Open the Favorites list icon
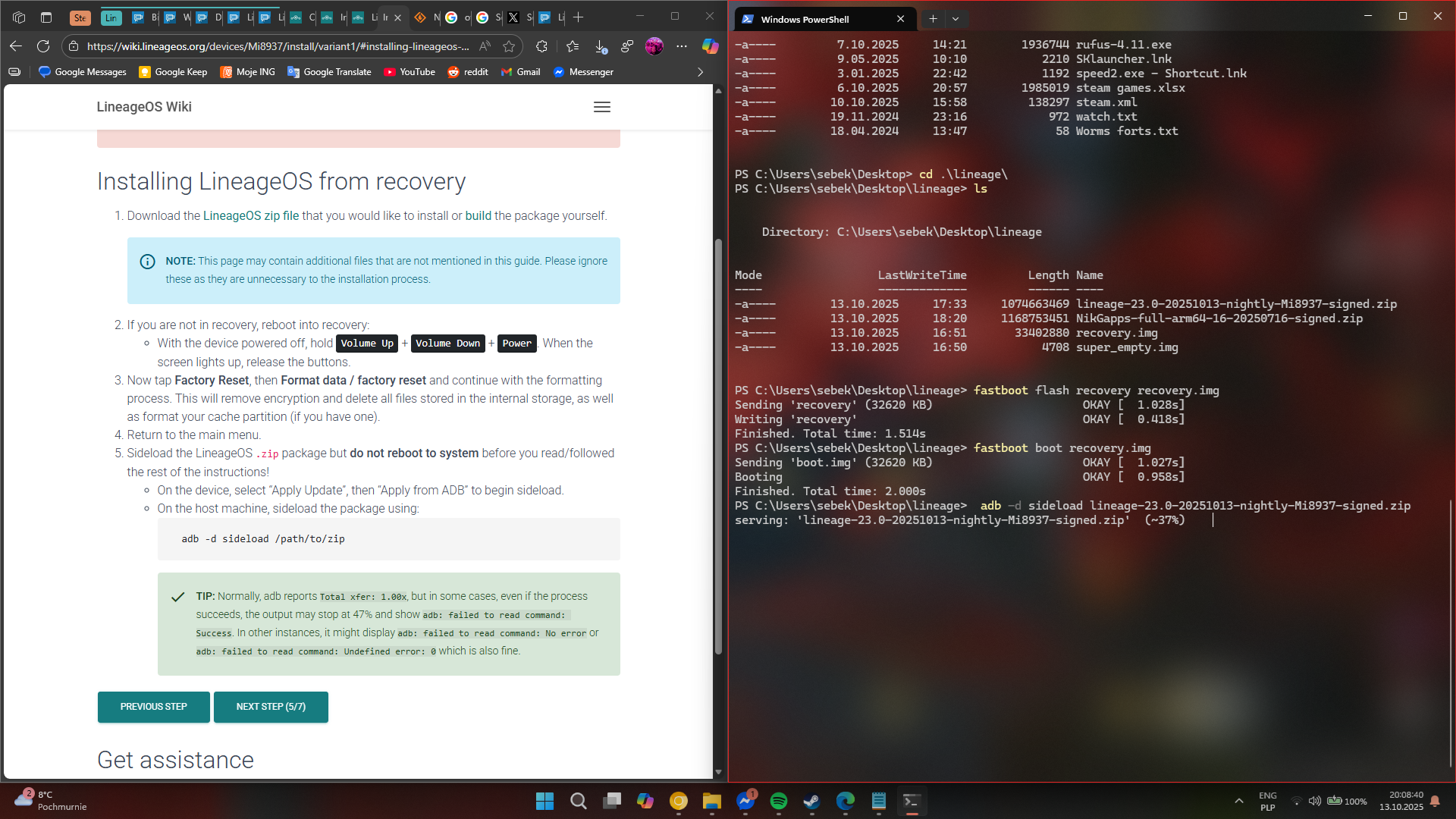1456x819 pixels. coord(573,46)
